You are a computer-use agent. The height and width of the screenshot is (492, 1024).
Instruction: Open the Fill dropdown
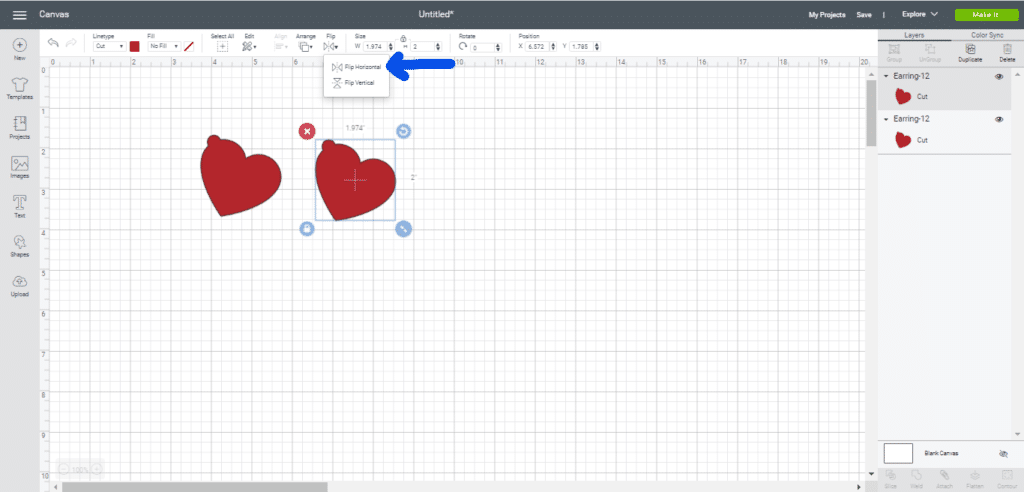(x=162, y=46)
